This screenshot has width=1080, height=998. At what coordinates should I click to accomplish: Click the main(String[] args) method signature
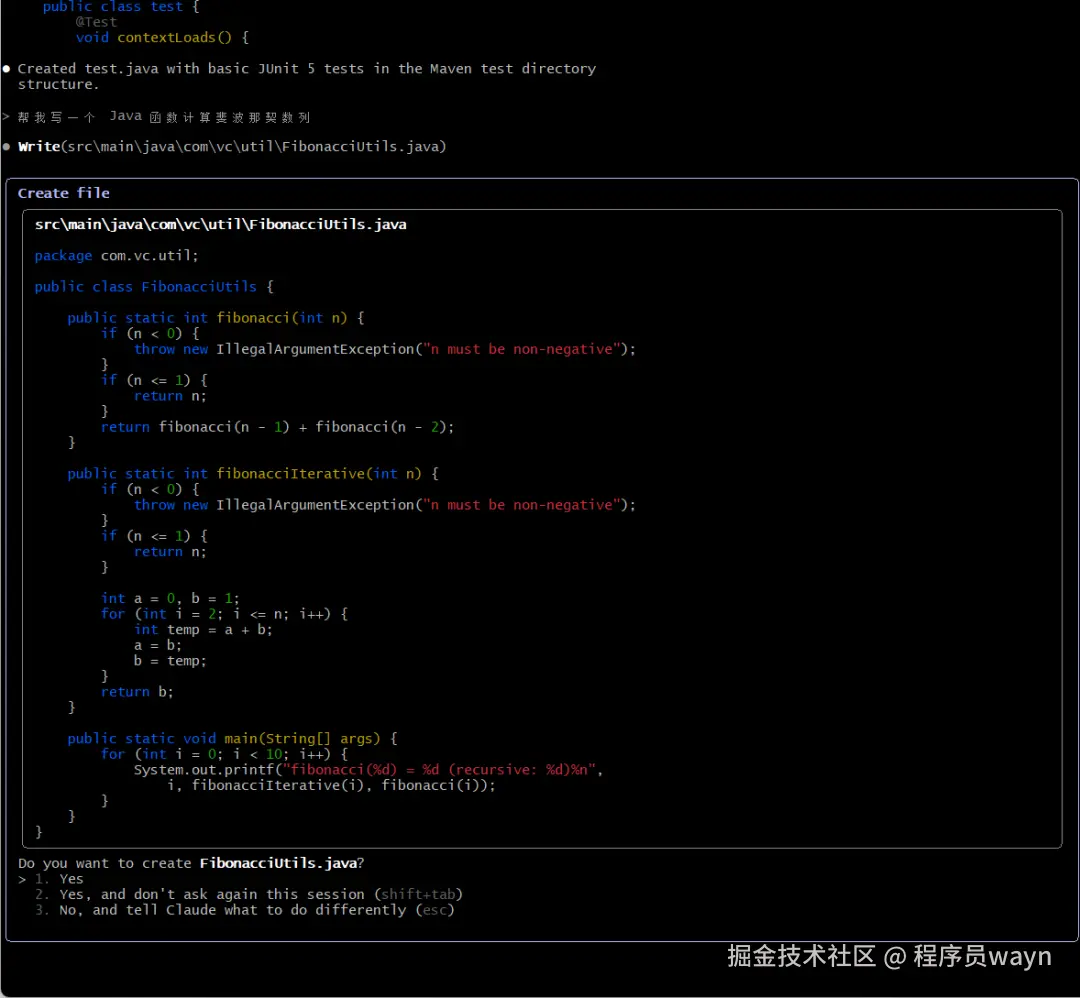[232, 738]
